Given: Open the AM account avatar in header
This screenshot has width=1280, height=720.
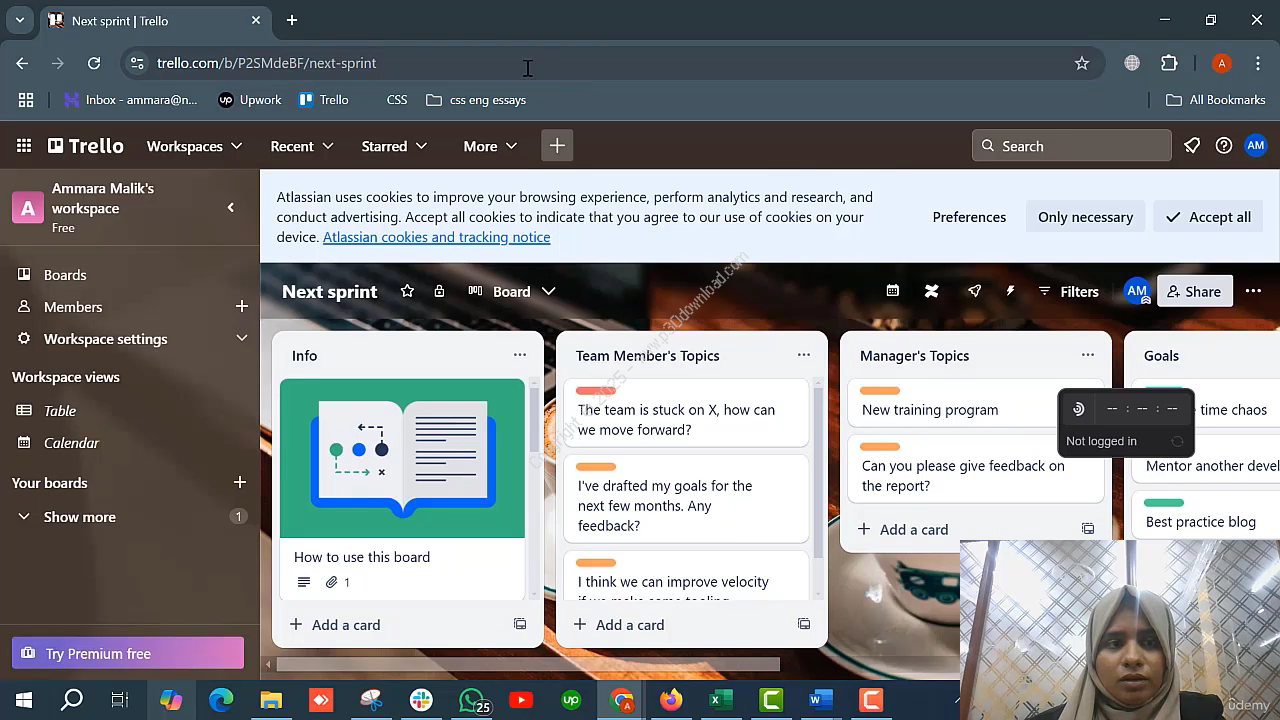Looking at the screenshot, I should coord(1256,146).
